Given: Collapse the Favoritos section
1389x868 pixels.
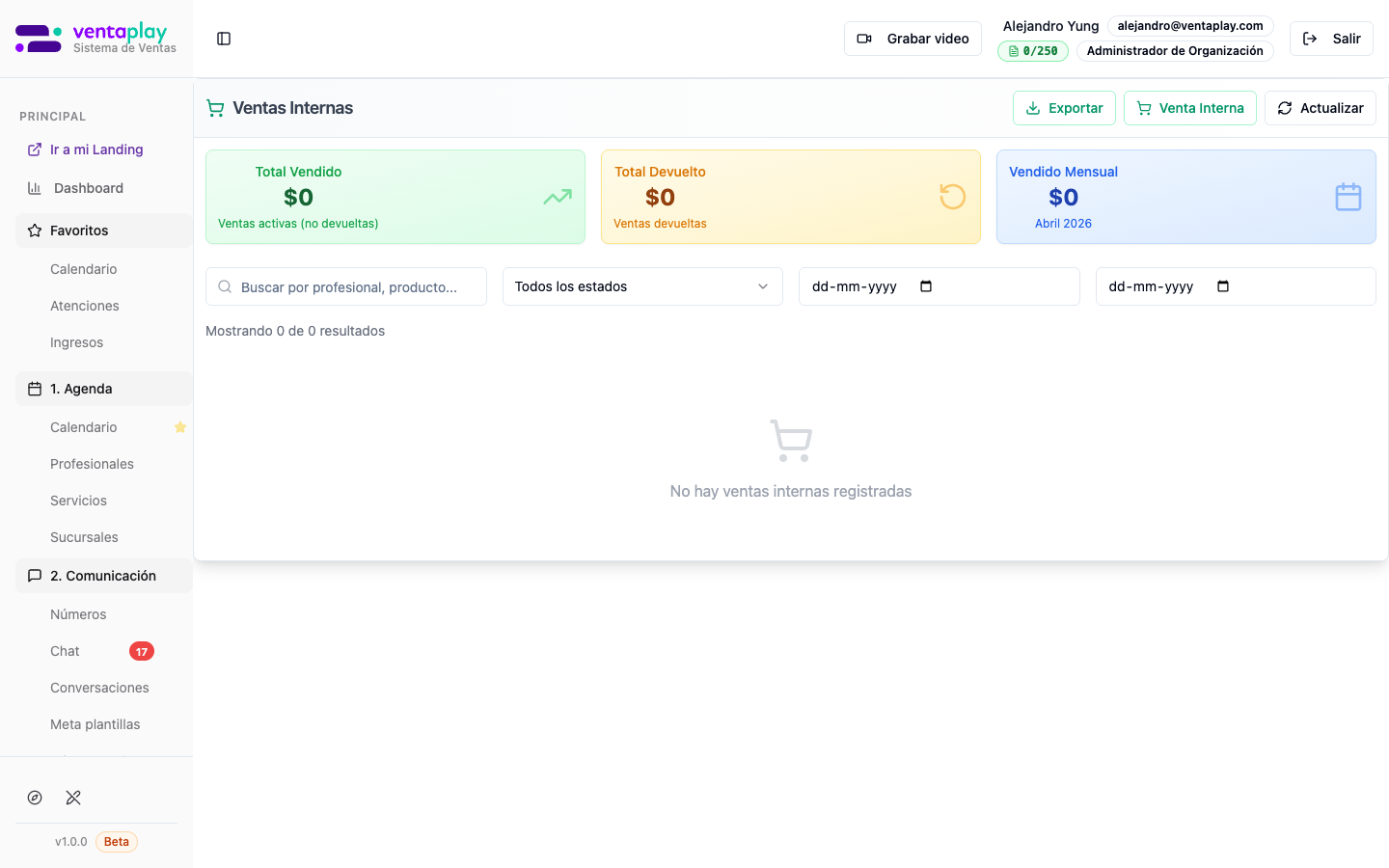Looking at the screenshot, I should point(103,231).
